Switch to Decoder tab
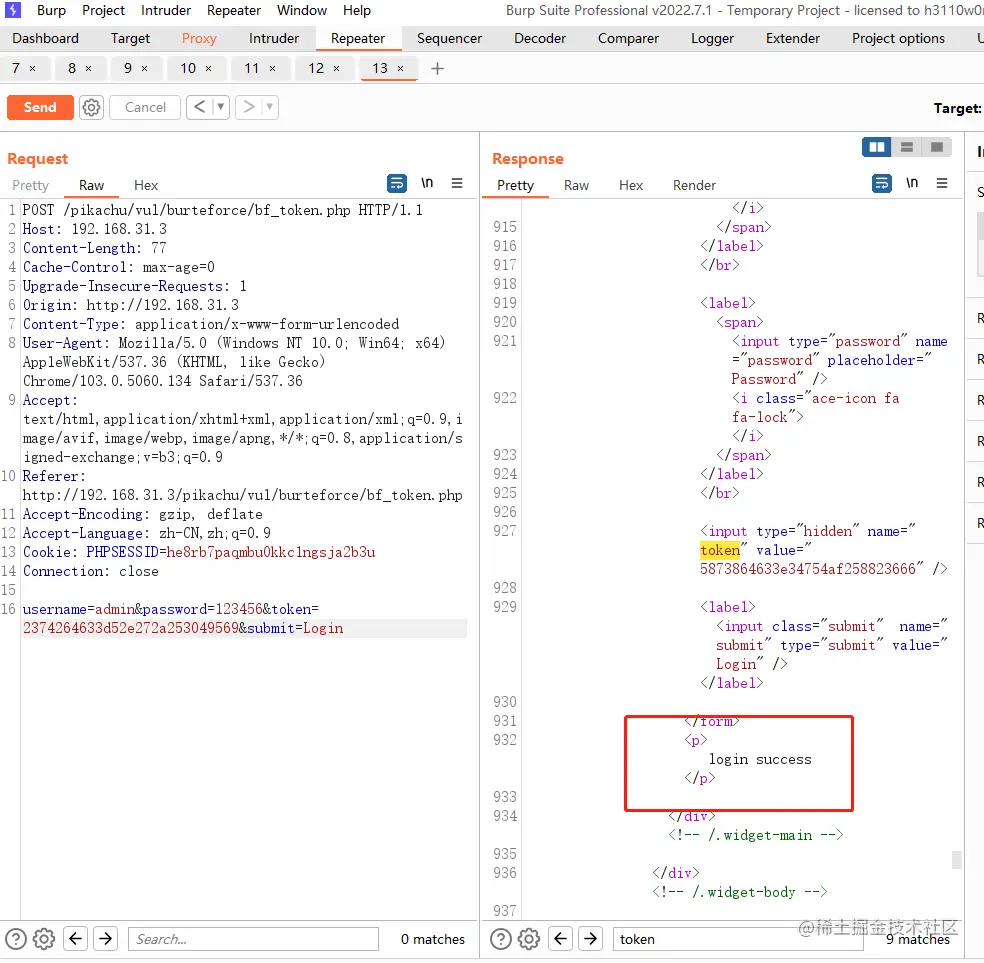This screenshot has height=963, width=984. tap(540, 38)
